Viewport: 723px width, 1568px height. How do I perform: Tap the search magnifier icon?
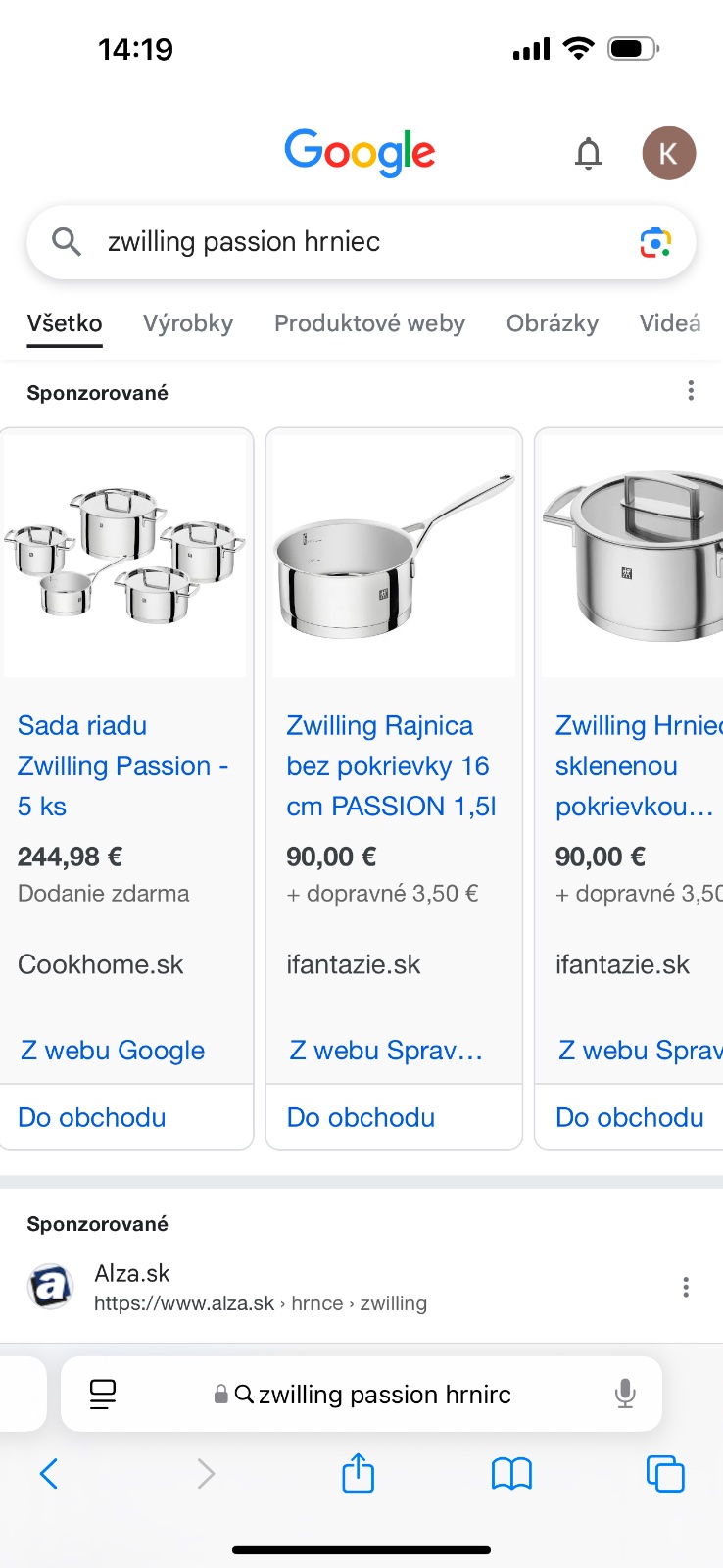point(66,241)
